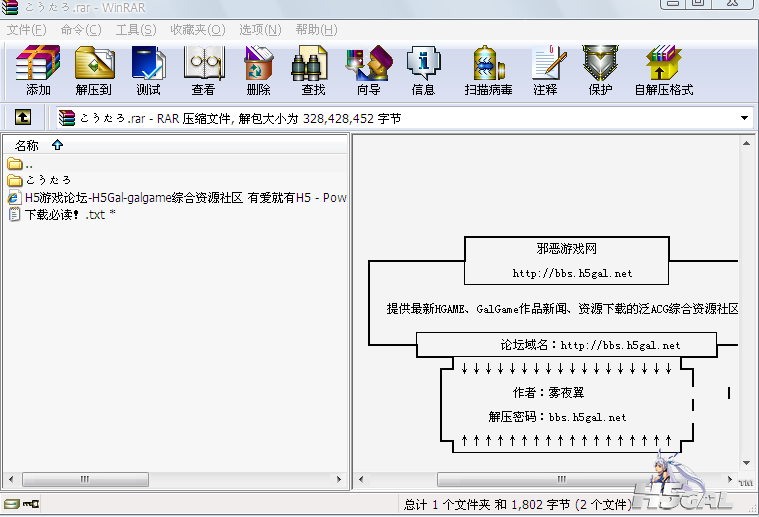The height and width of the screenshot is (517, 759).
Task: Click the file list horizontal scrollbar thumb
Action: click(85, 479)
